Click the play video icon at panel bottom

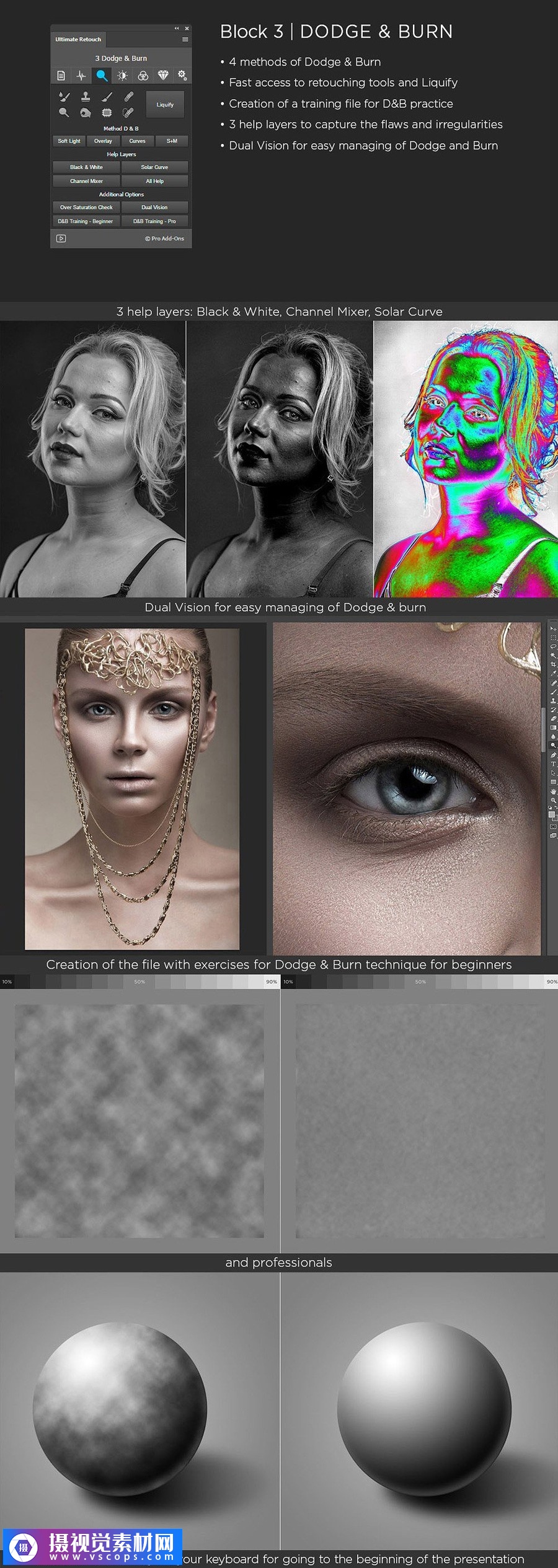pos(61,238)
